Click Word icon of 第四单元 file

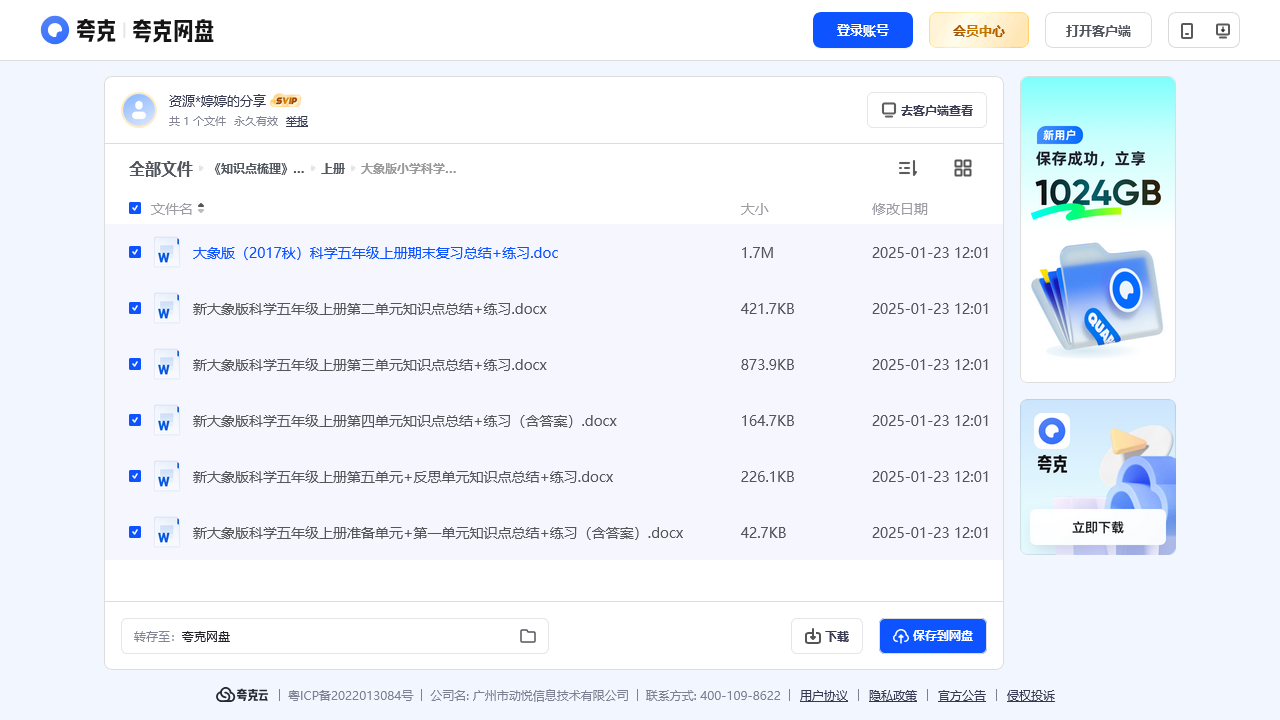pos(167,421)
